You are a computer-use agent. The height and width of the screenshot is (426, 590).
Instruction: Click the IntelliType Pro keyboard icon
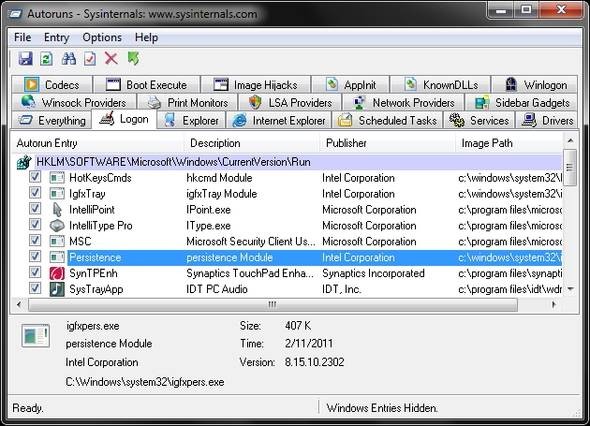[x=57, y=225]
